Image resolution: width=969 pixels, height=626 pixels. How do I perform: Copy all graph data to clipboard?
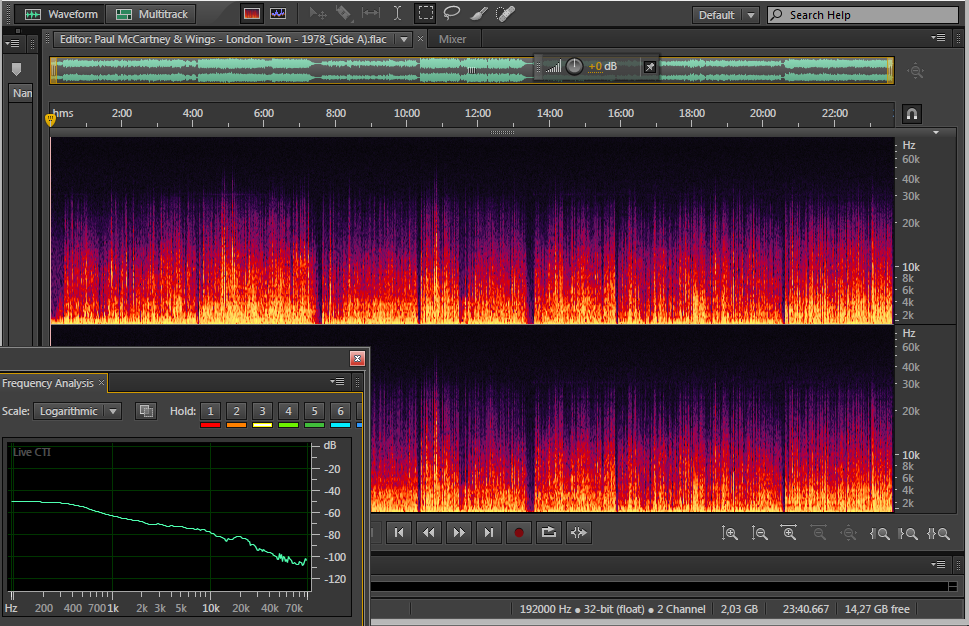coord(146,411)
